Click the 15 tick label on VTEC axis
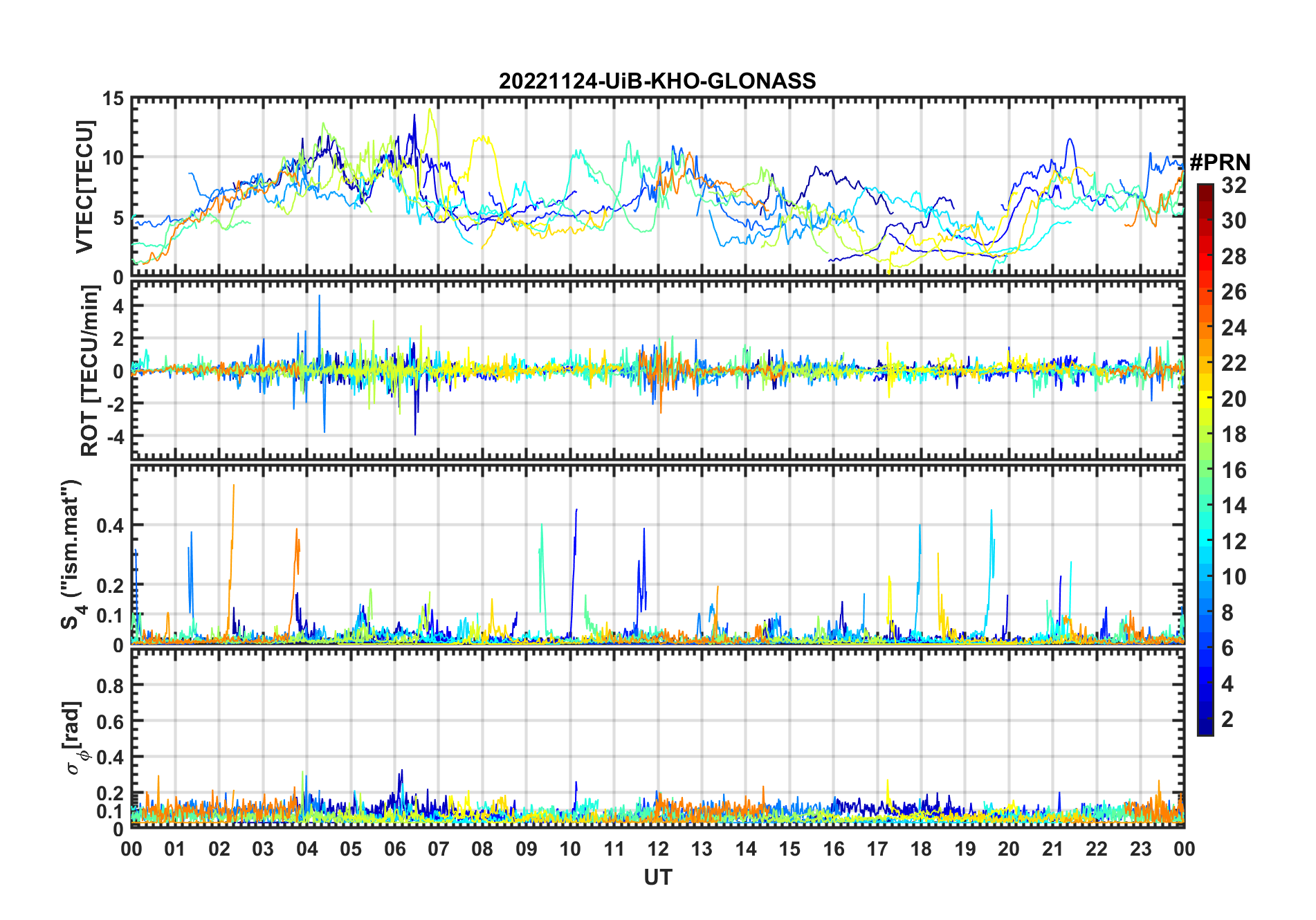Image resolution: width=1316 pixels, height=920 pixels. coord(113,99)
